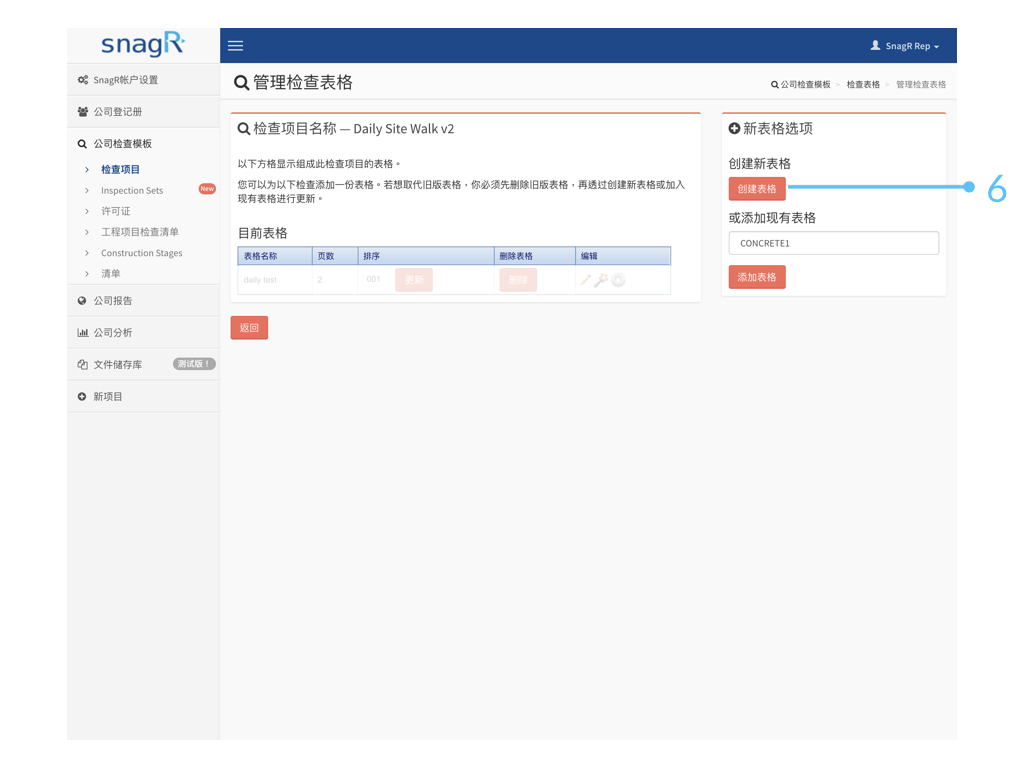1024x768 pixels.
Task: Open SnagR帐户设置 in the sidebar
Action: click(143, 80)
